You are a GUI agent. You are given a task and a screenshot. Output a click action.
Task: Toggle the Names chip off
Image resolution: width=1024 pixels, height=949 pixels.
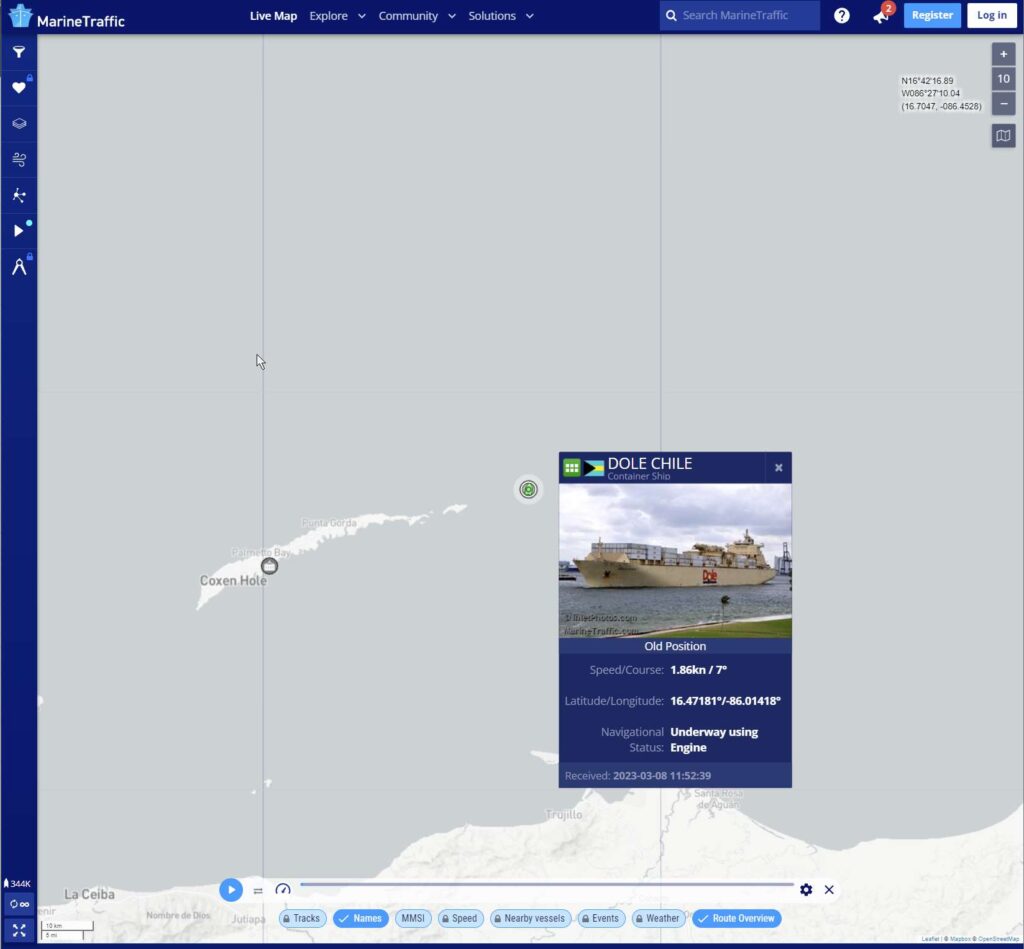360,918
